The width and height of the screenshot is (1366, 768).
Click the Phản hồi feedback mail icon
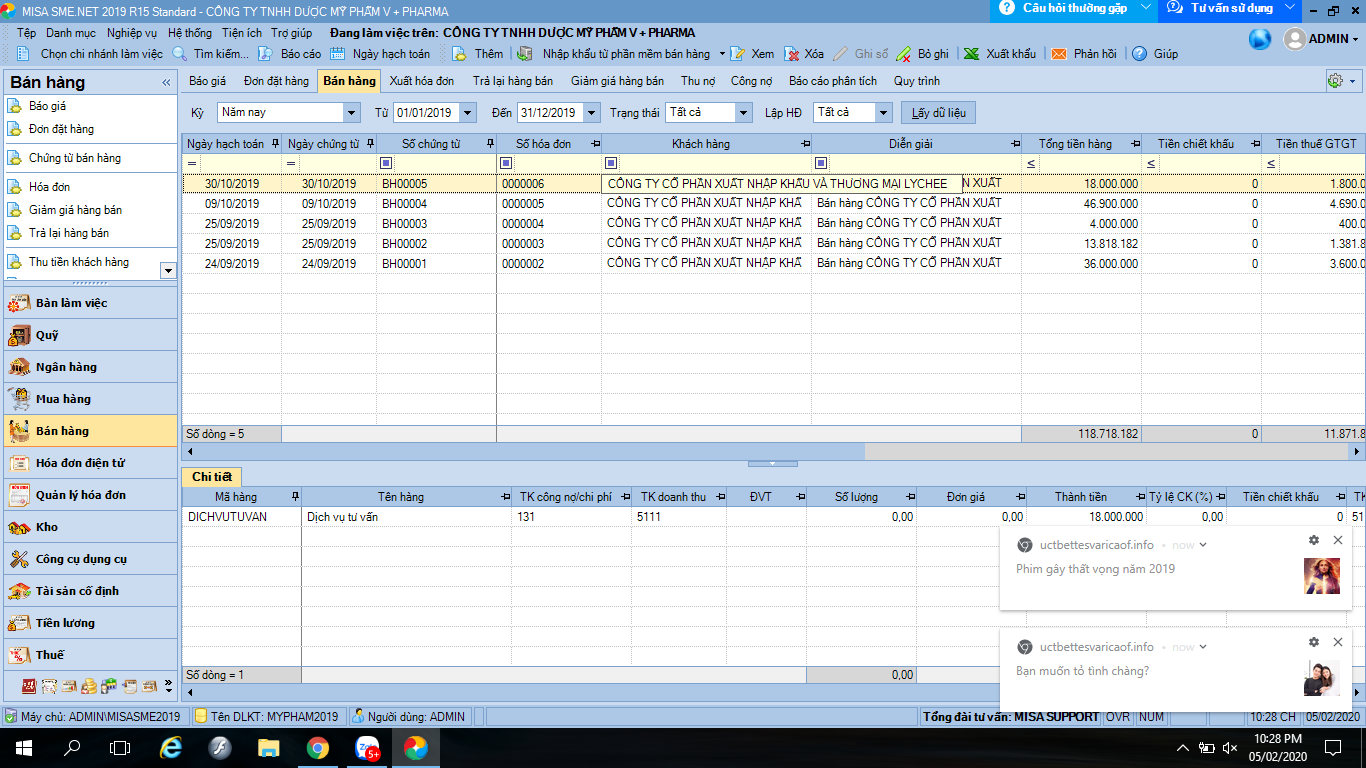[x=1058, y=54]
